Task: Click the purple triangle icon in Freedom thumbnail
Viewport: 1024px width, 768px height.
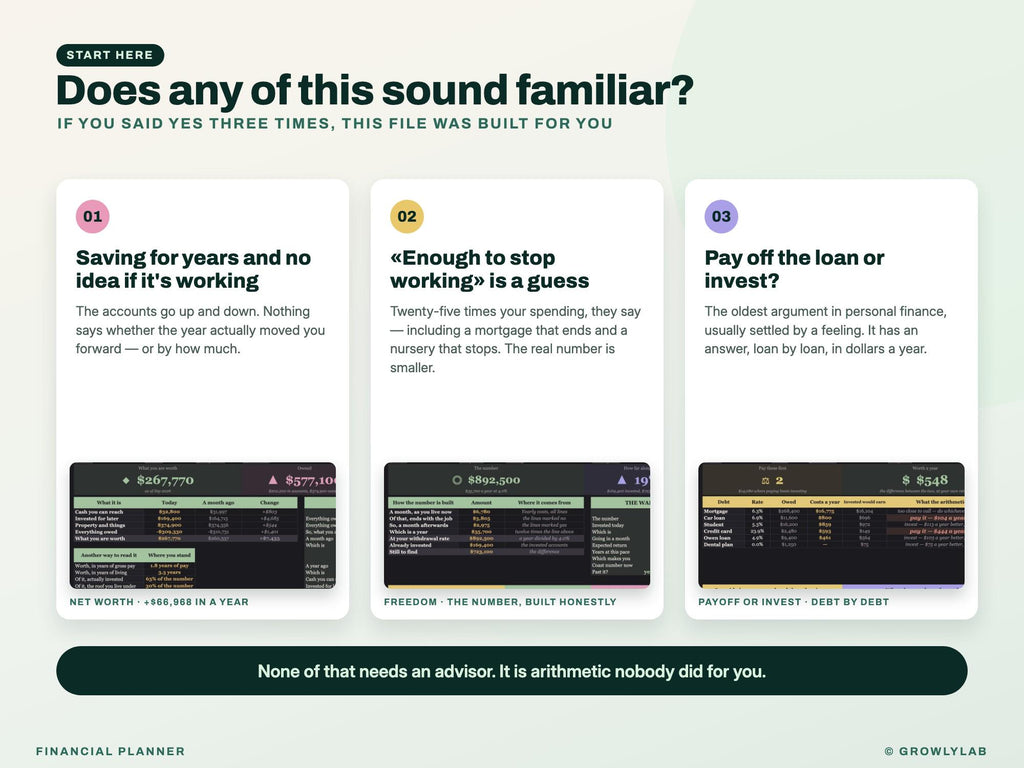Action: [x=622, y=480]
